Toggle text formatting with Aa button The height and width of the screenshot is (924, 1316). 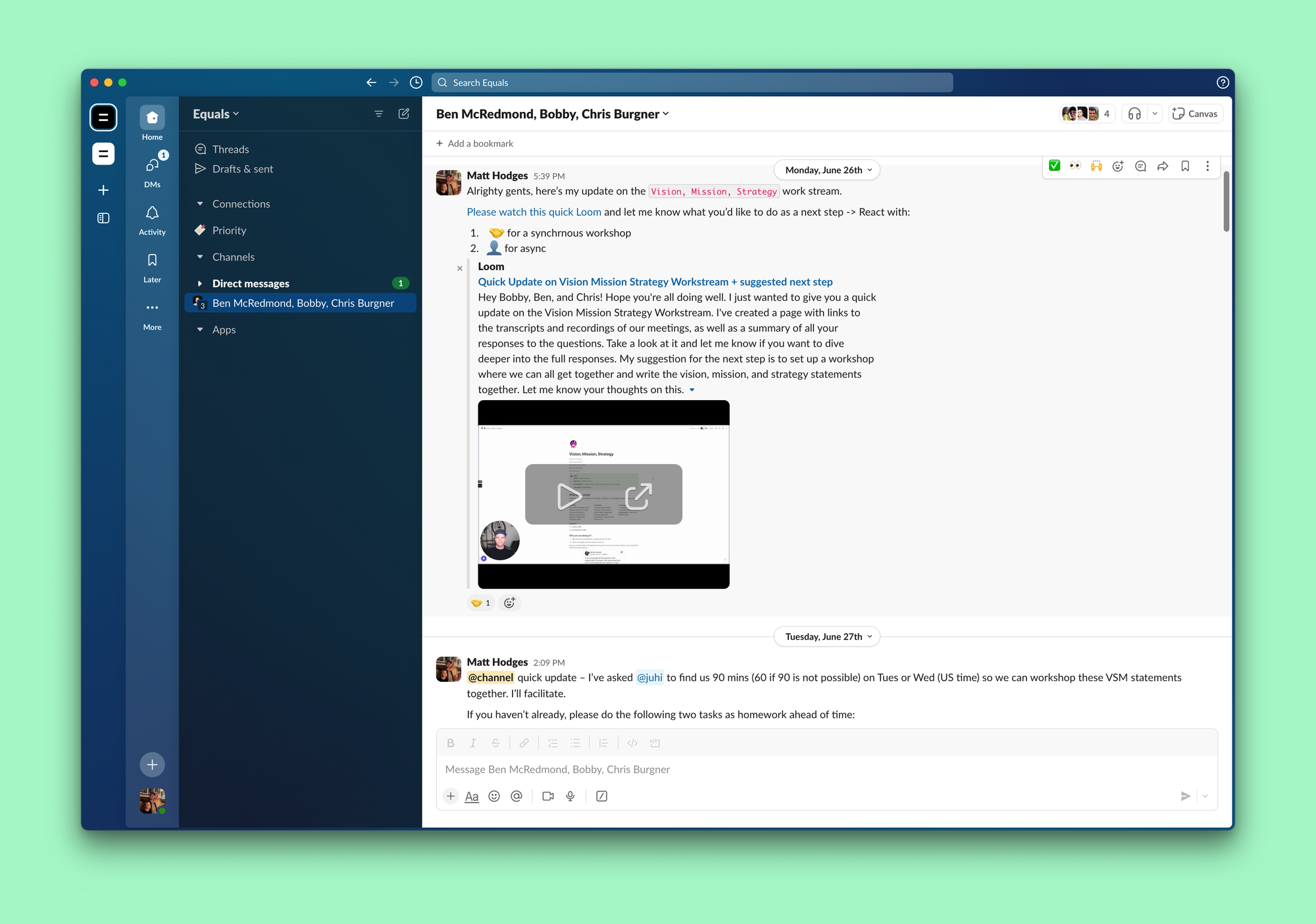point(472,796)
